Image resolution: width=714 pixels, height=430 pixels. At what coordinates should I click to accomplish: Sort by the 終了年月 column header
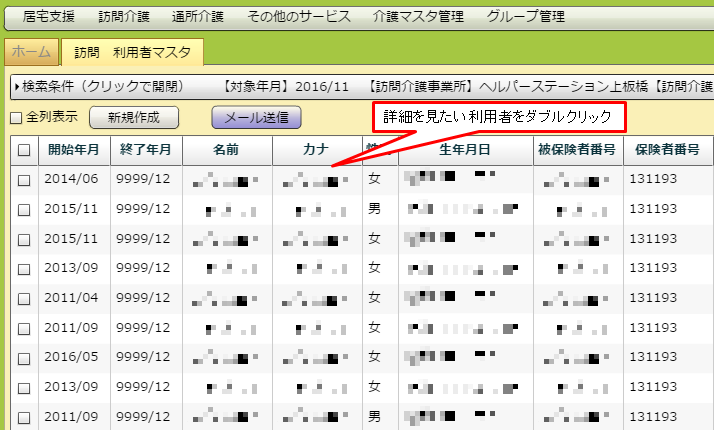tap(145, 150)
